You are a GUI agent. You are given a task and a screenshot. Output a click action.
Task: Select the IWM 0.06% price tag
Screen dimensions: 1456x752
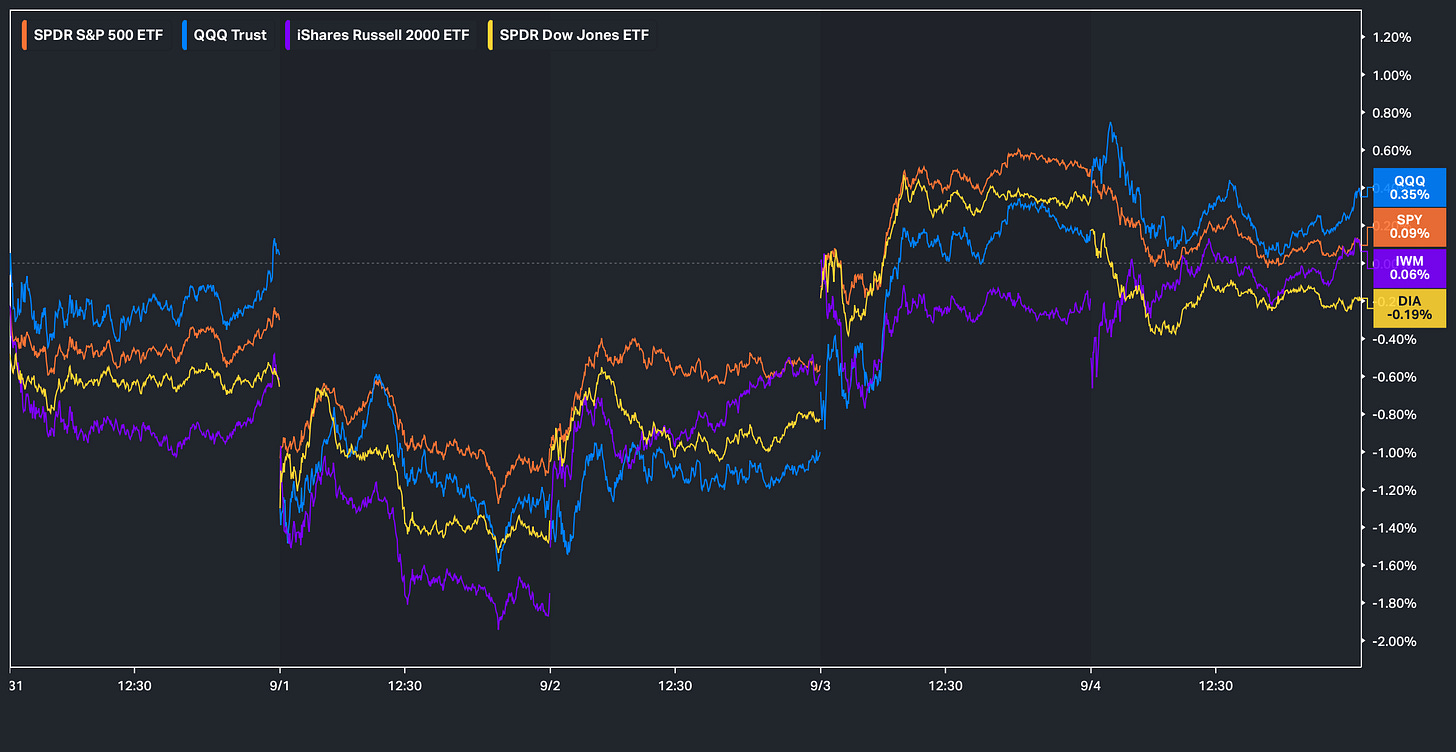[1410, 267]
